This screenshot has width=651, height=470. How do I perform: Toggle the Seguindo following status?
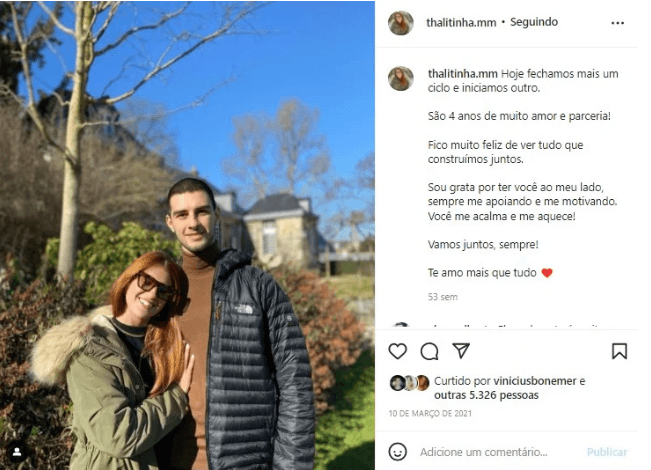pyautogui.click(x=534, y=22)
